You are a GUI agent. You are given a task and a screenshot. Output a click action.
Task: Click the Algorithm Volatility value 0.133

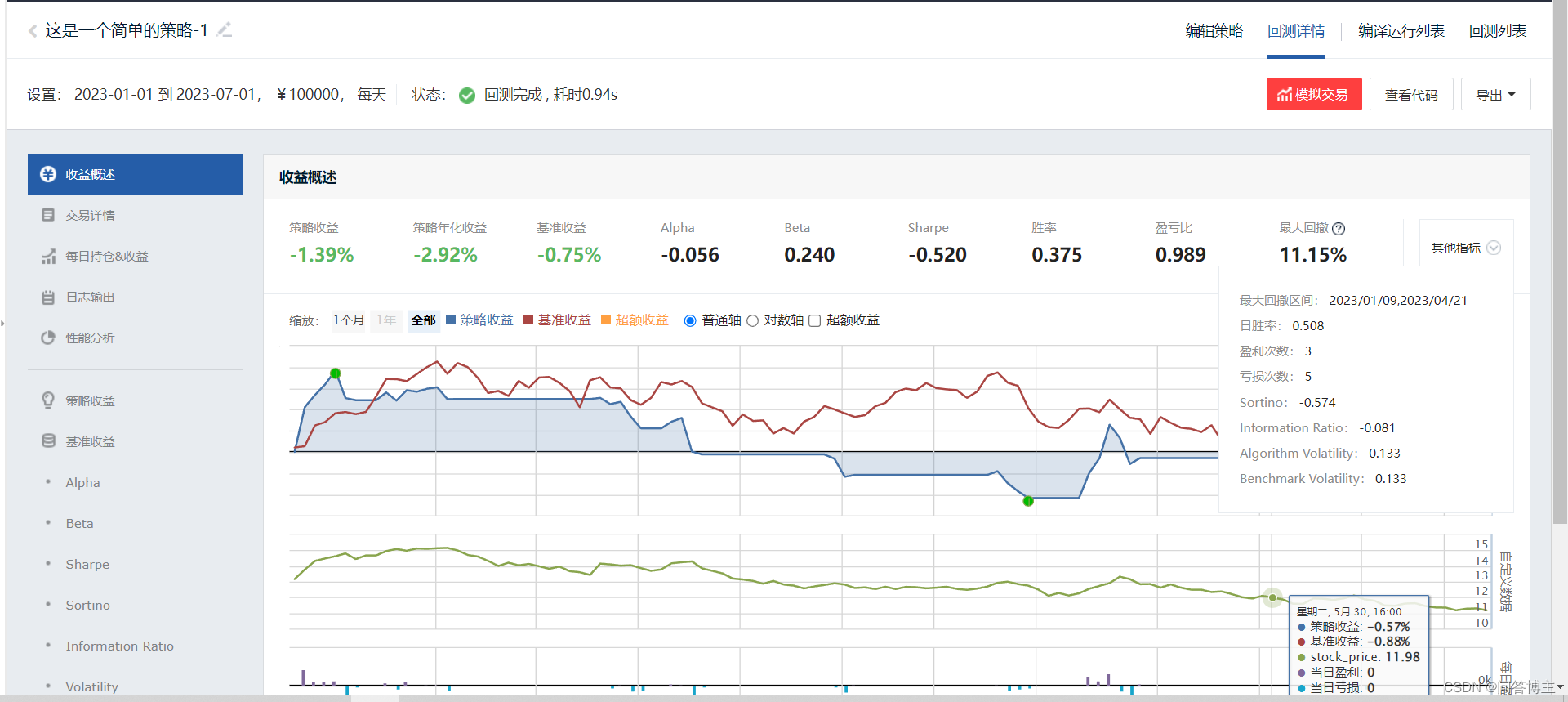coord(1384,453)
